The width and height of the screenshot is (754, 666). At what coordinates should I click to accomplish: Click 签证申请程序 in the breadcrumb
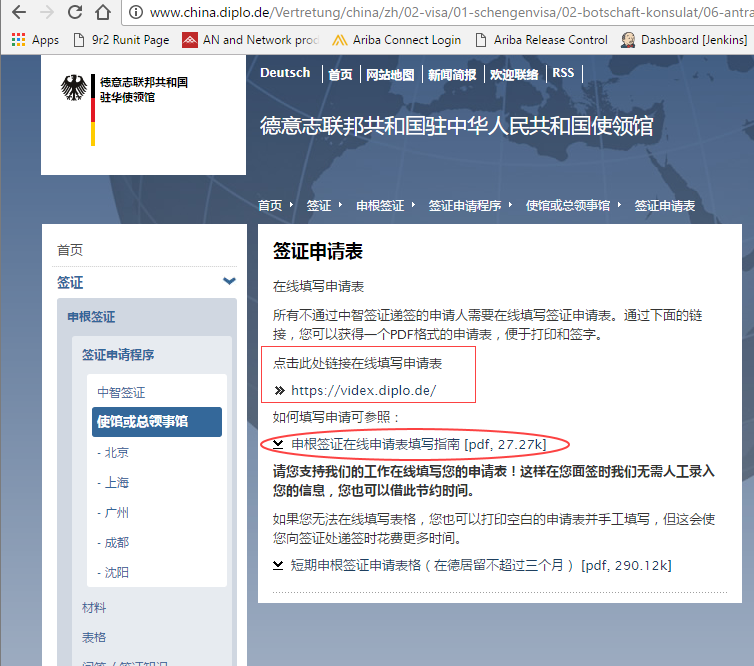465,205
